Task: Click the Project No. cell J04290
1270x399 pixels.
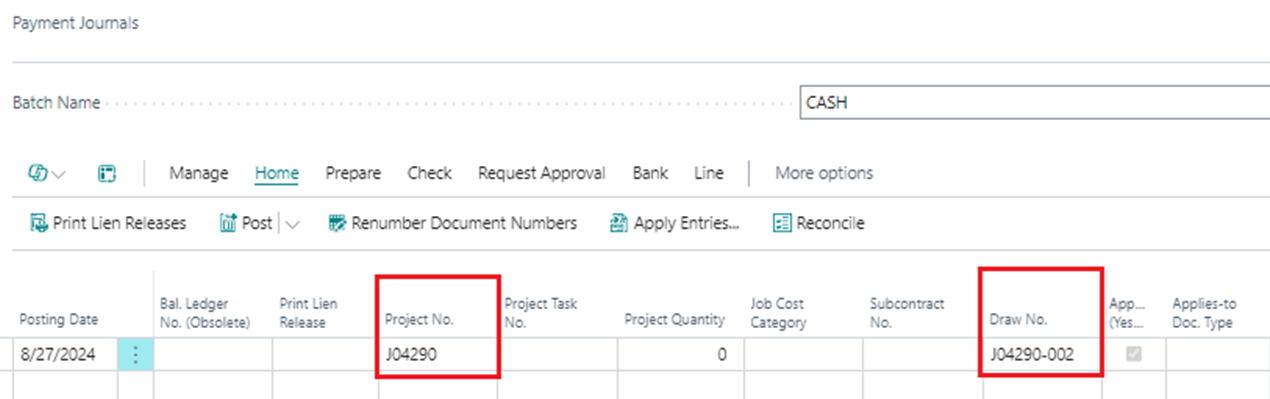Action: pos(437,355)
